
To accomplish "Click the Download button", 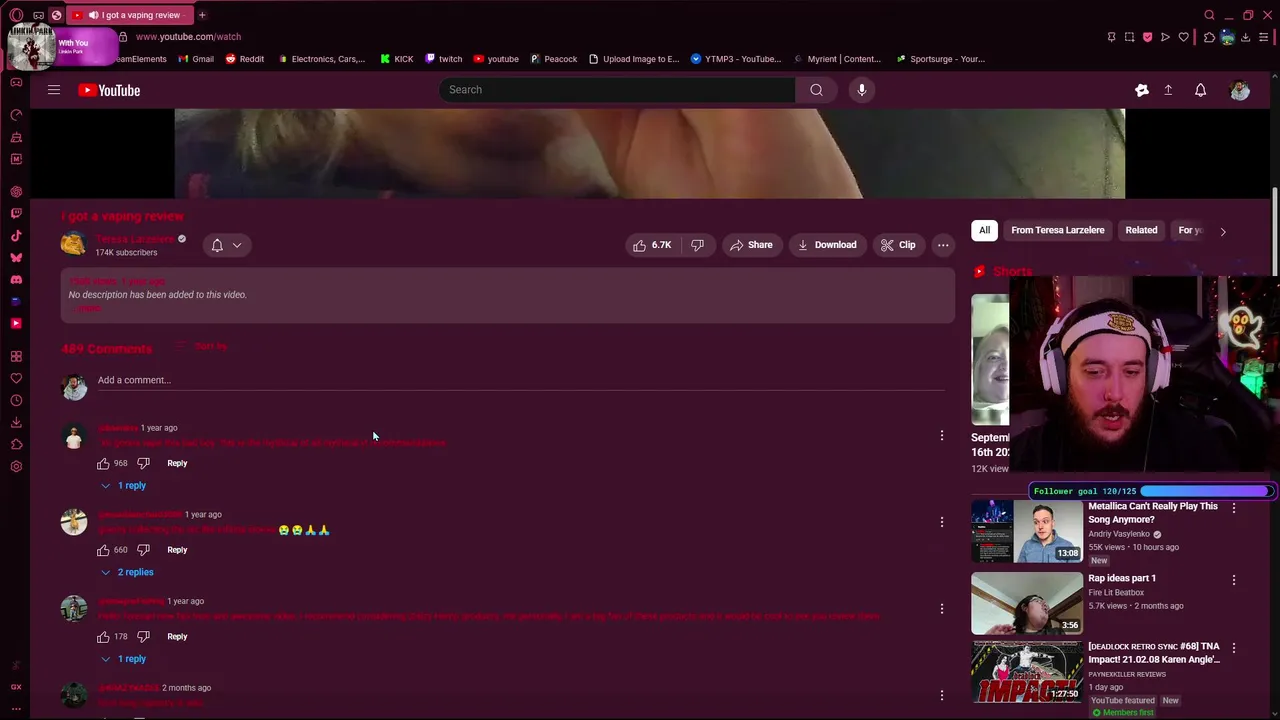I will 827,245.
